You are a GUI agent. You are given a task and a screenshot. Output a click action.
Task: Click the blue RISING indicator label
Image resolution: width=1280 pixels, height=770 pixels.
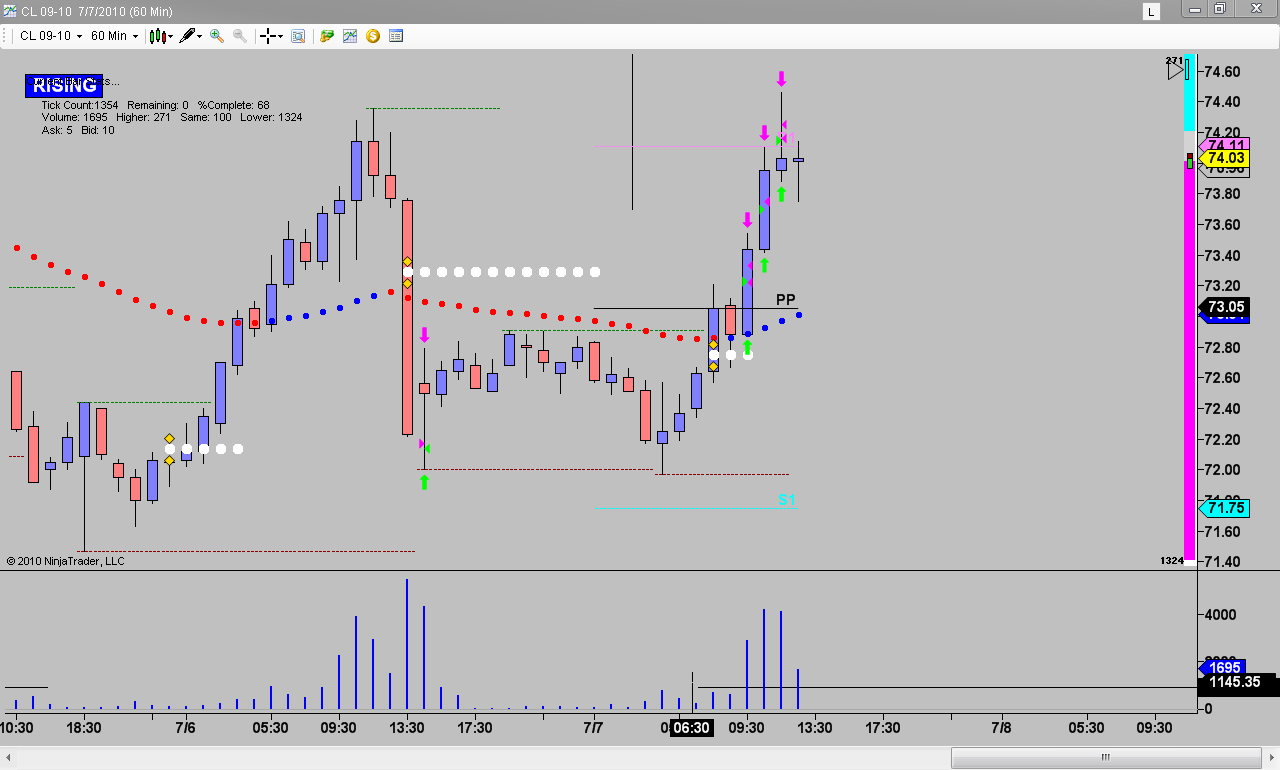click(64, 85)
